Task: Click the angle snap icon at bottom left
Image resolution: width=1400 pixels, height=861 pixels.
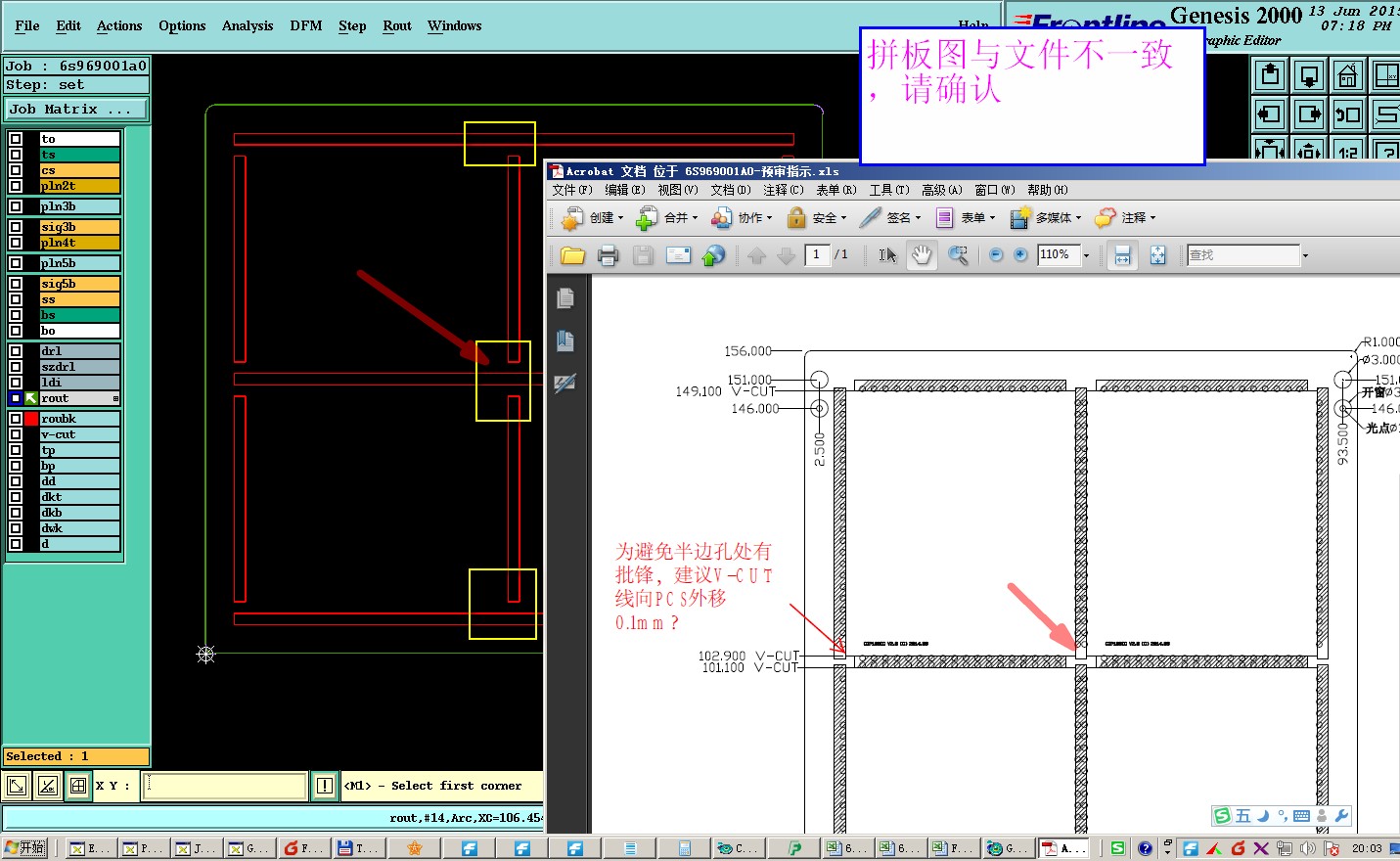Action: click(48, 786)
